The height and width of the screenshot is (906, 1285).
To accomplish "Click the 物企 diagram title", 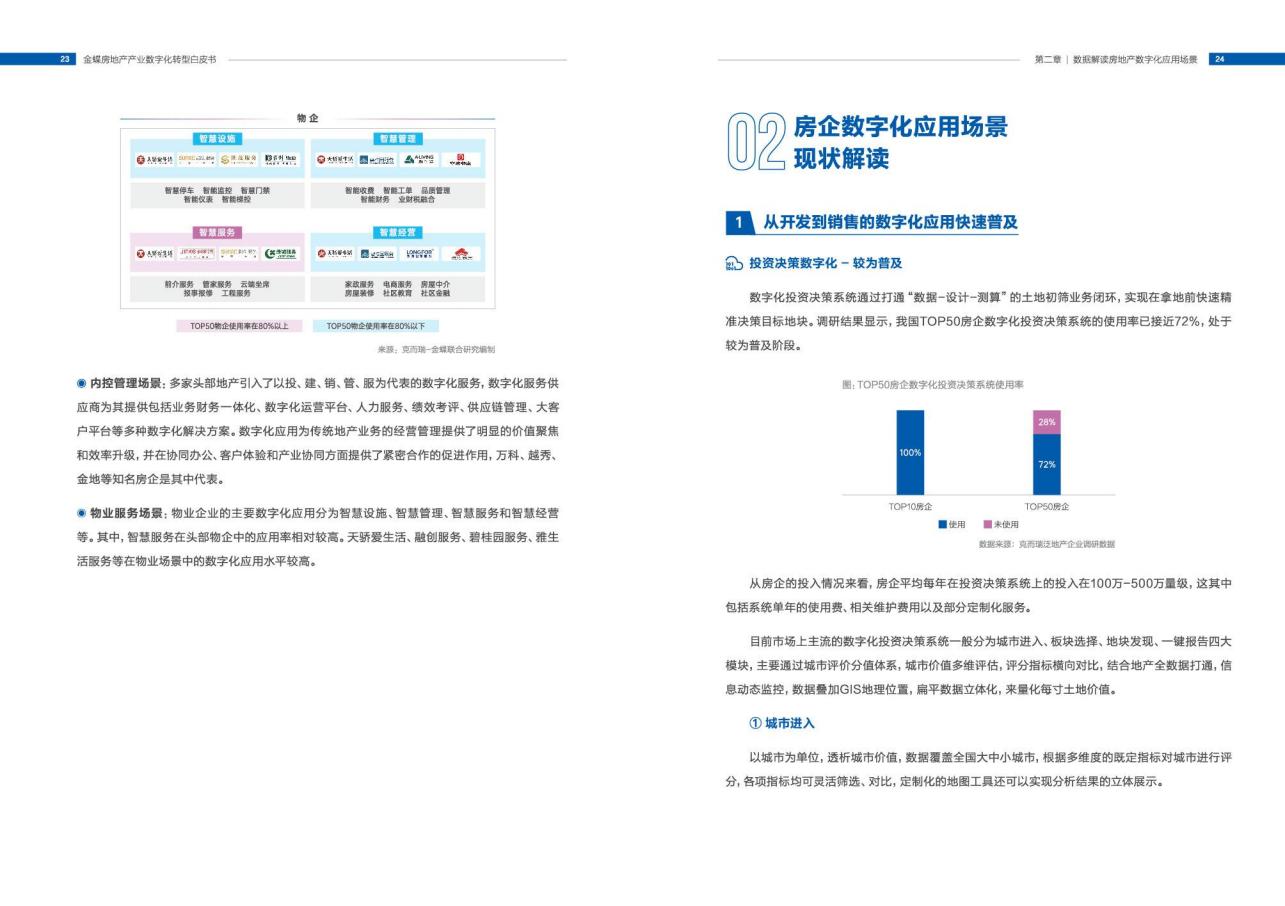I will pos(308,119).
